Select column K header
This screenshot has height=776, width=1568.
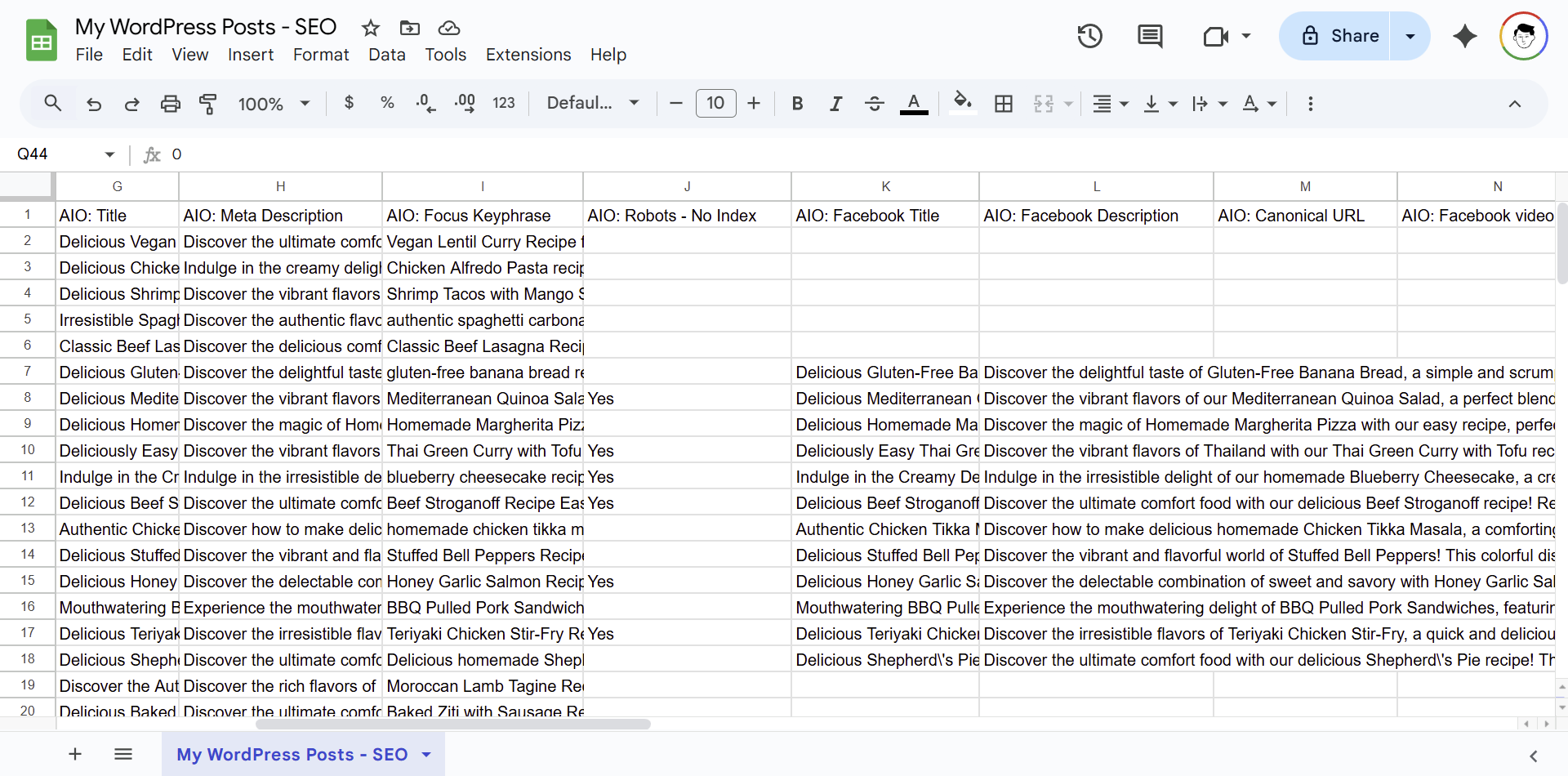885,186
